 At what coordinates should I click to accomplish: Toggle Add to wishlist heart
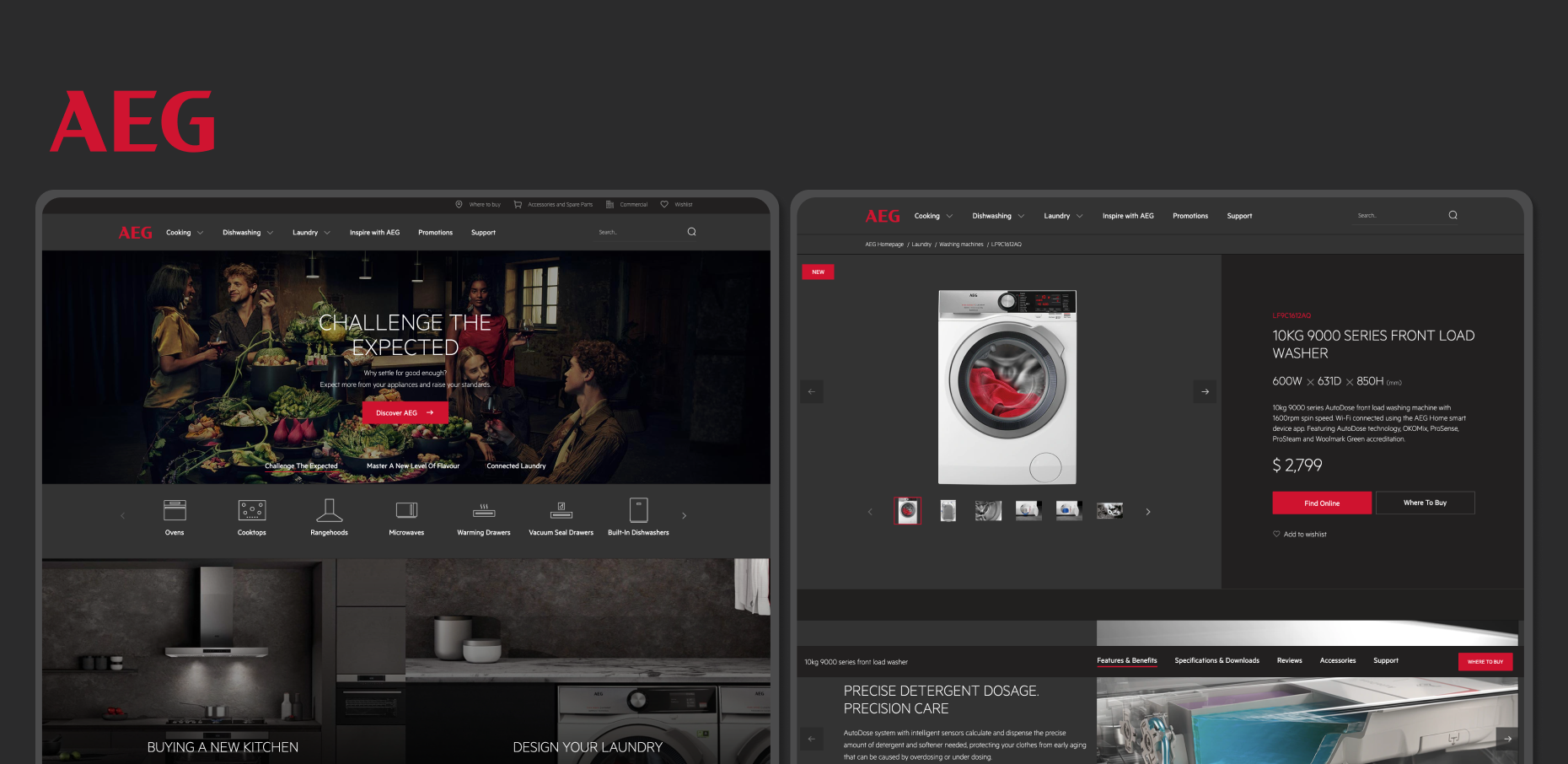(1275, 534)
